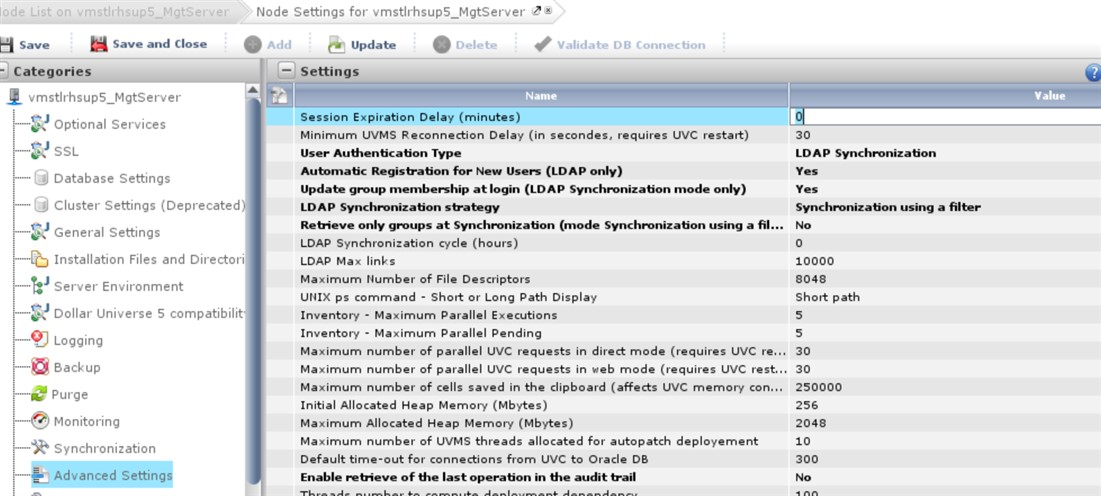Click the green Purge icon

(39, 394)
